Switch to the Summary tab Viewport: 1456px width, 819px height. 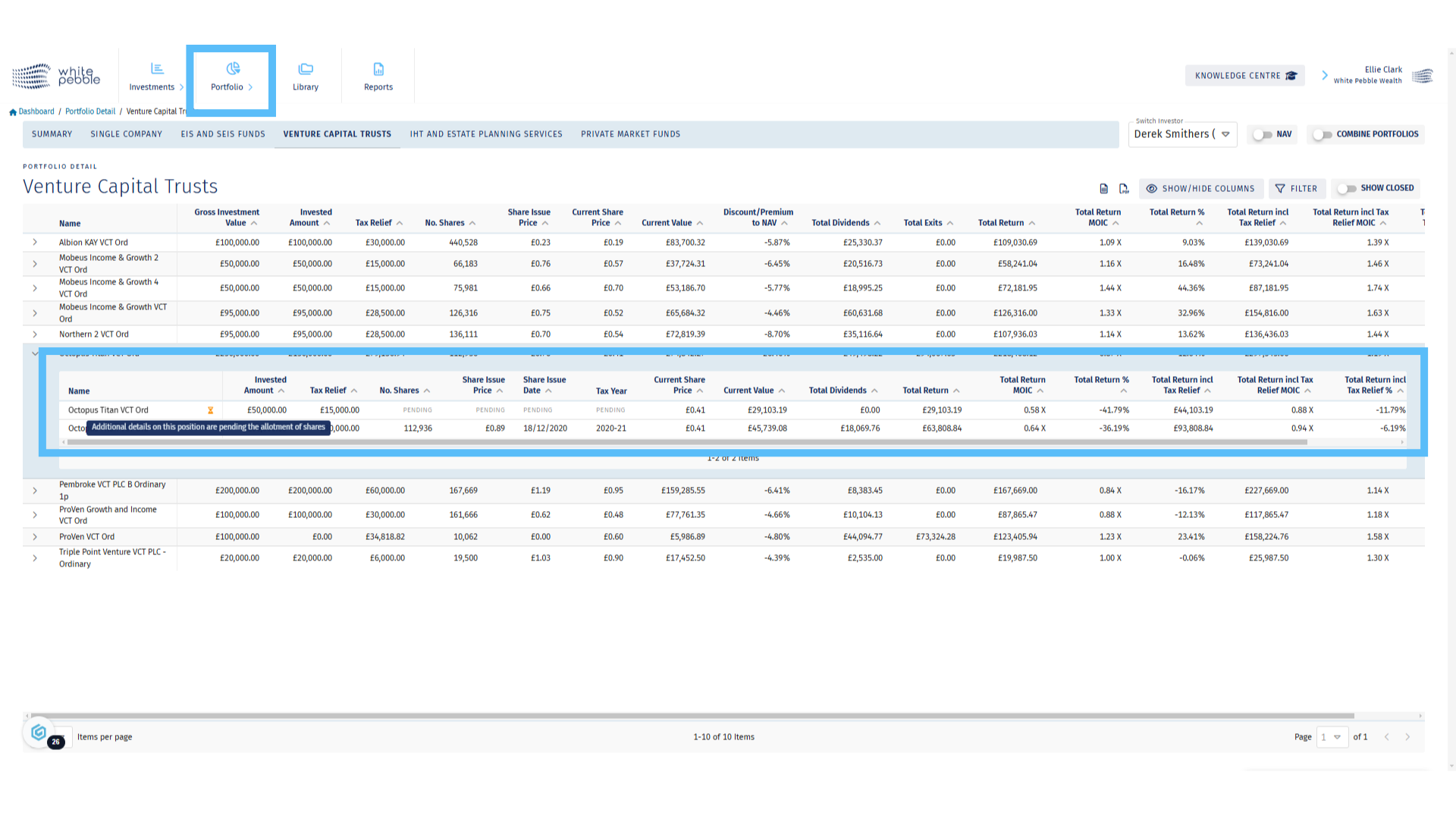(52, 134)
